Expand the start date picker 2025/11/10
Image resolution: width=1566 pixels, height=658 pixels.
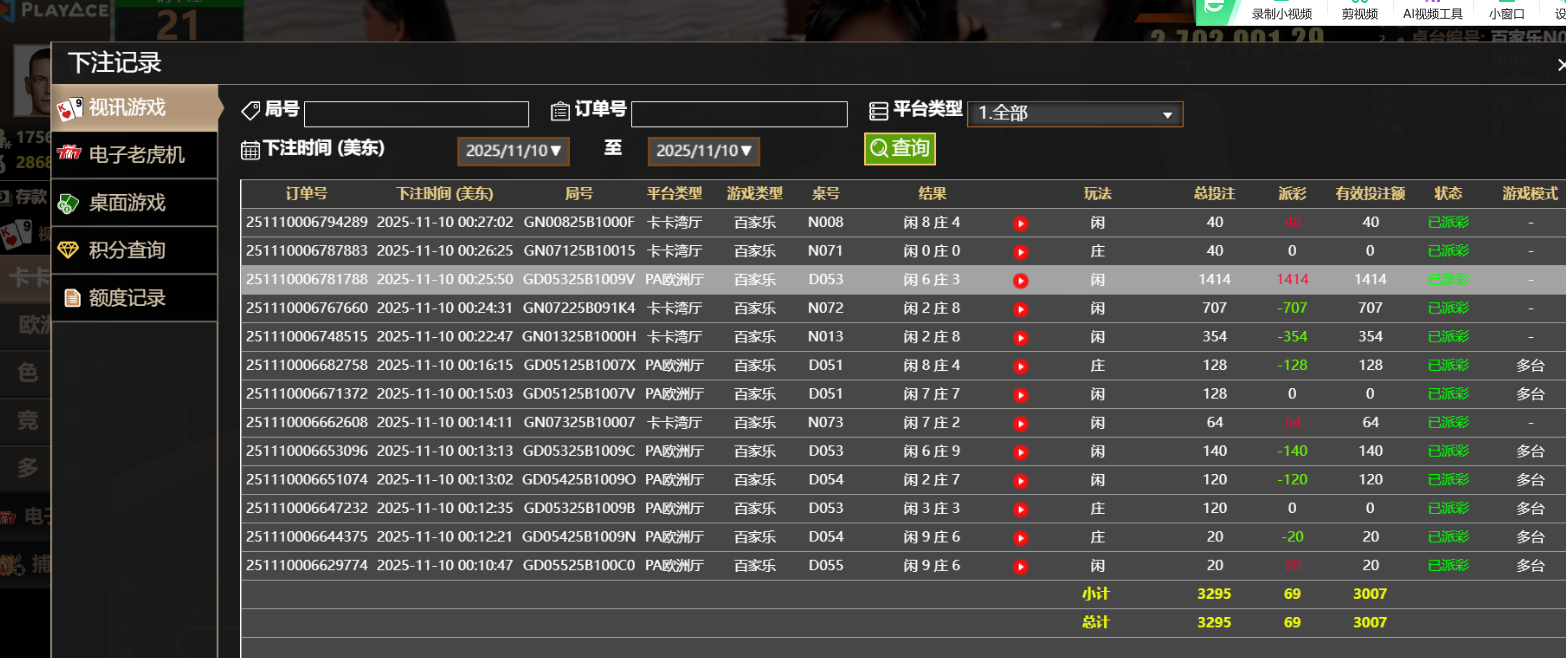click(513, 151)
